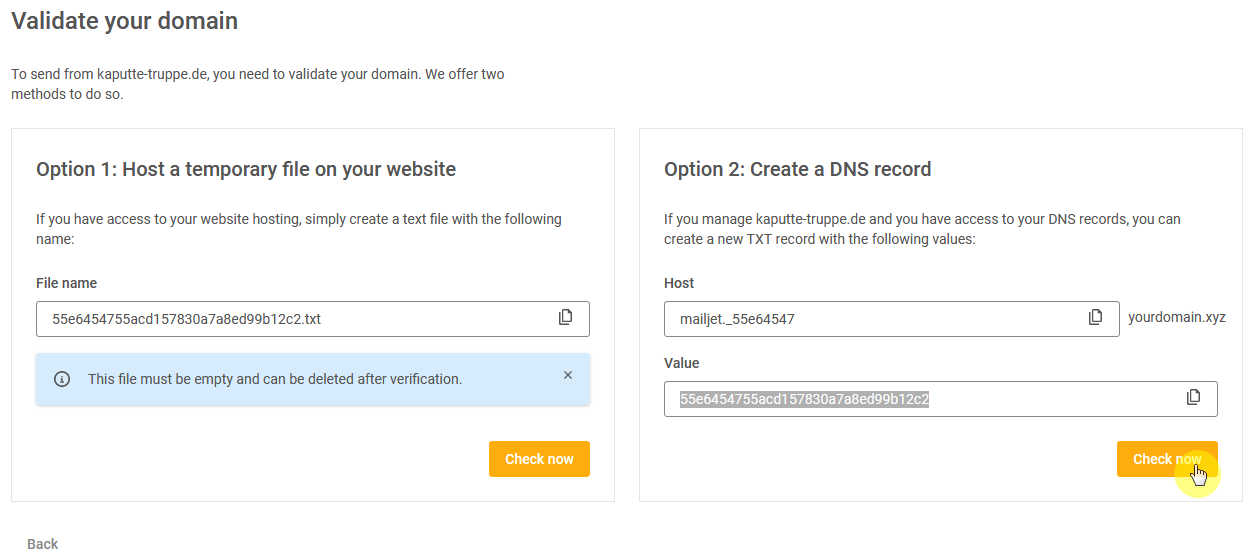Click the File name label
The image size is (1259, 559).
[x=66, y=283]
